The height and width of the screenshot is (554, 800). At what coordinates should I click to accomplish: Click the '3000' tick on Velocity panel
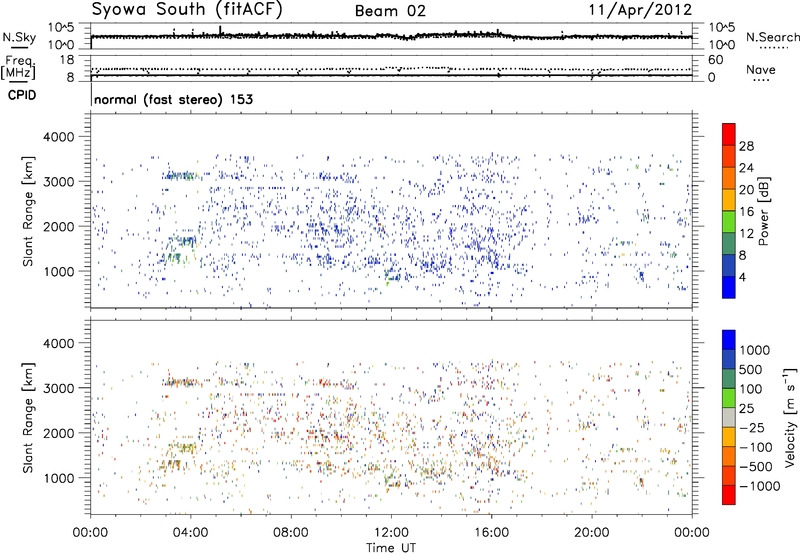(58, 388)
